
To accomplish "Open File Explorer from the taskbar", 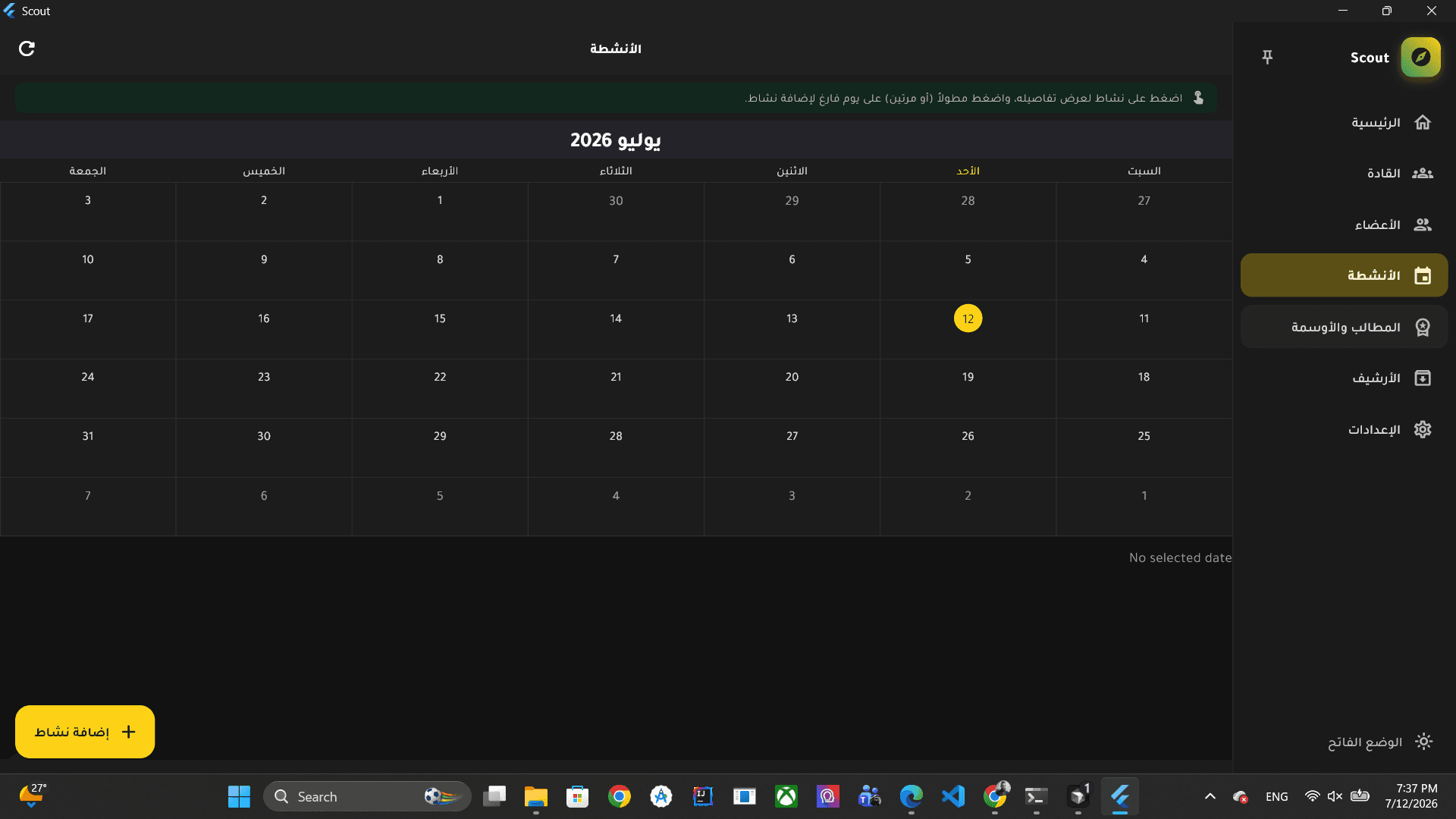I will [x=535, y=796].
